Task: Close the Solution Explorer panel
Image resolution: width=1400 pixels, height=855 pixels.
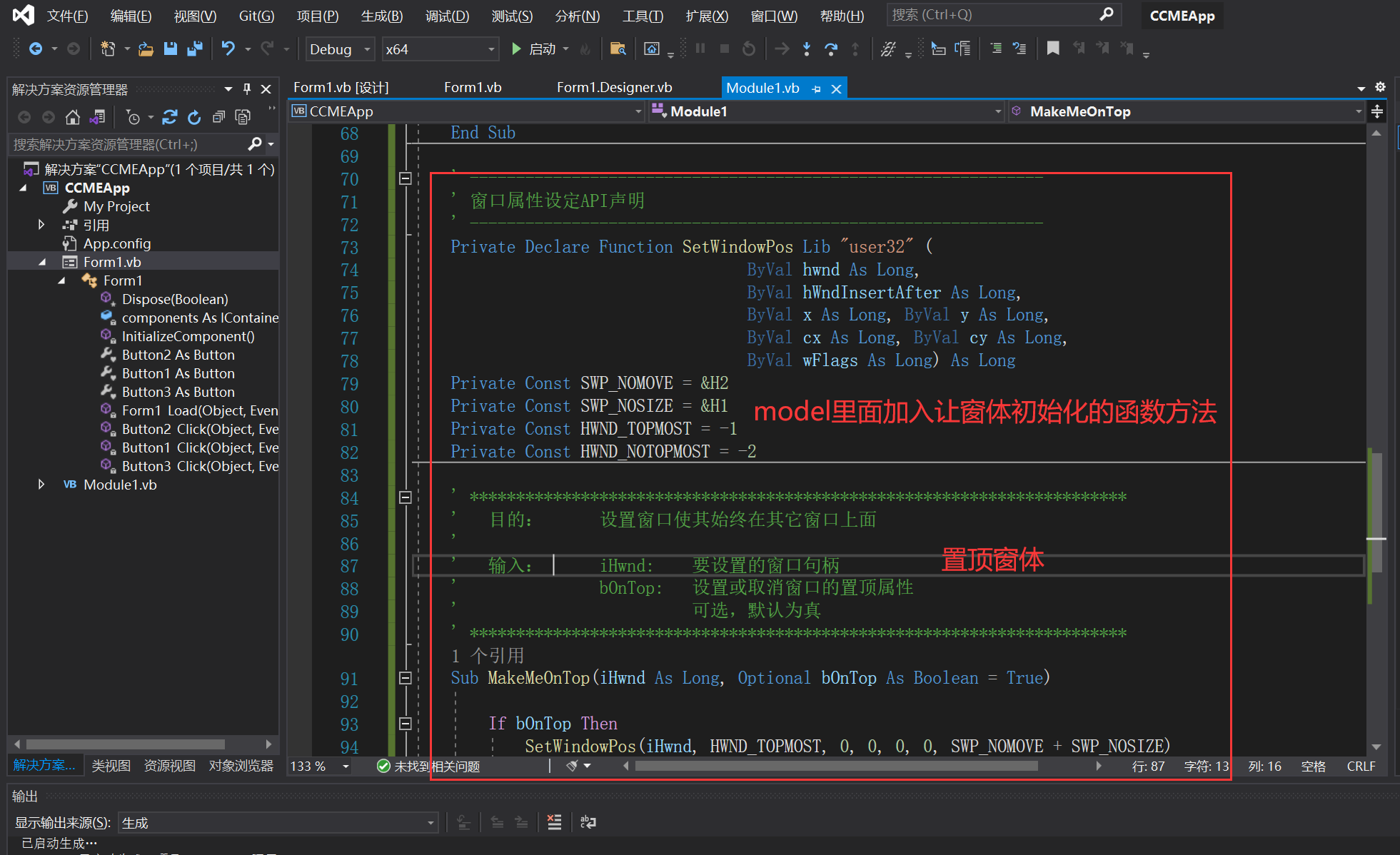Action: tap(266, 89)
